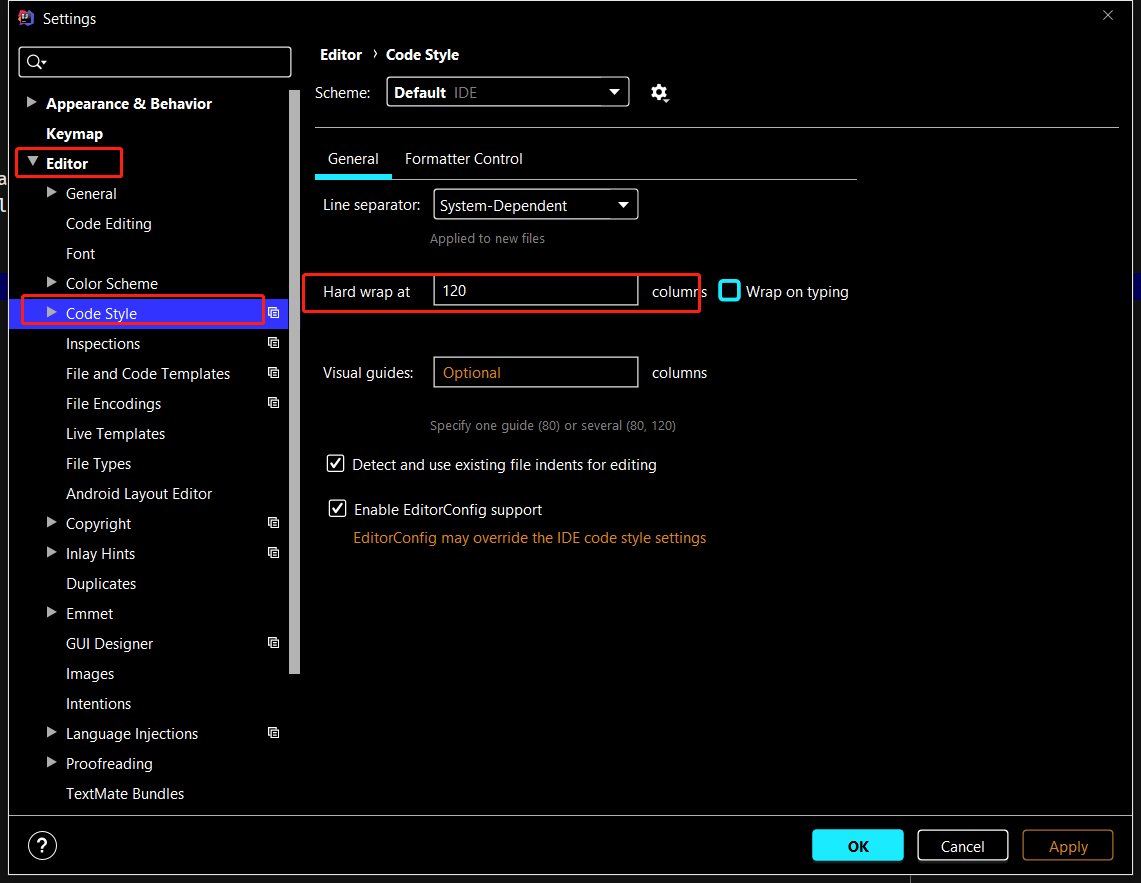Select Live Templates in the settings tree

point(115,433)
